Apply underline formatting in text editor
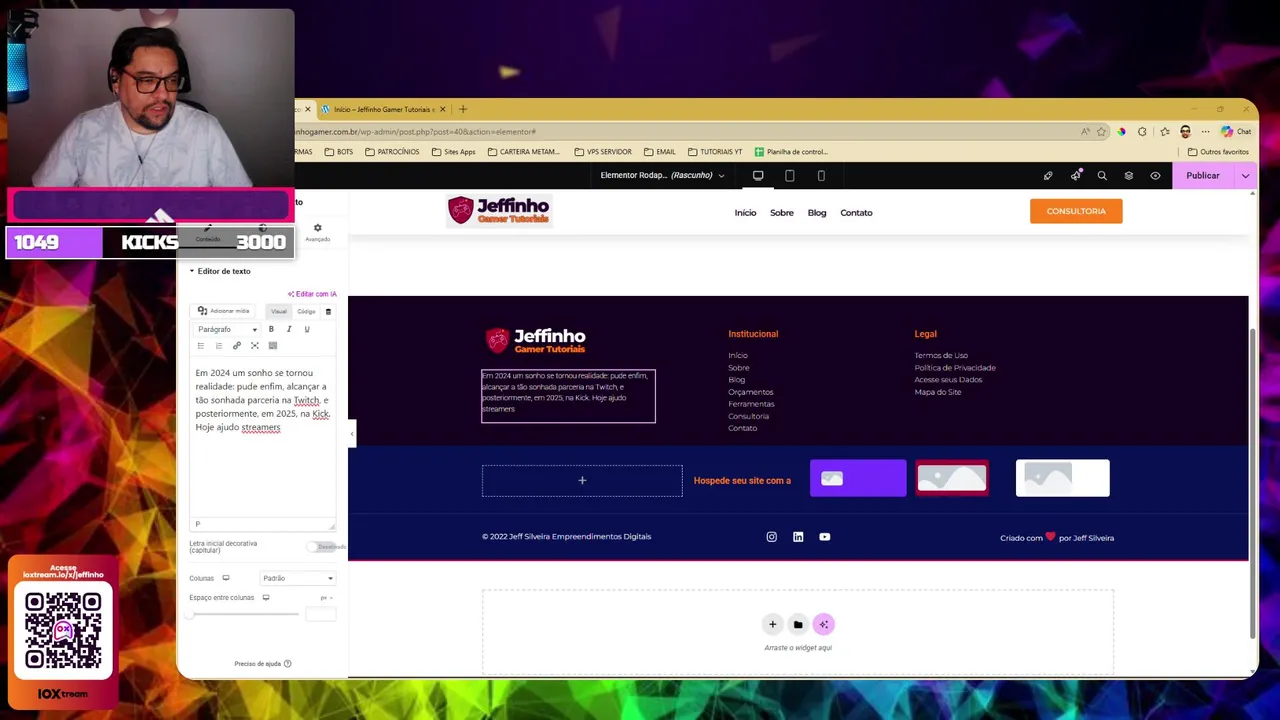 coord(307,329)
